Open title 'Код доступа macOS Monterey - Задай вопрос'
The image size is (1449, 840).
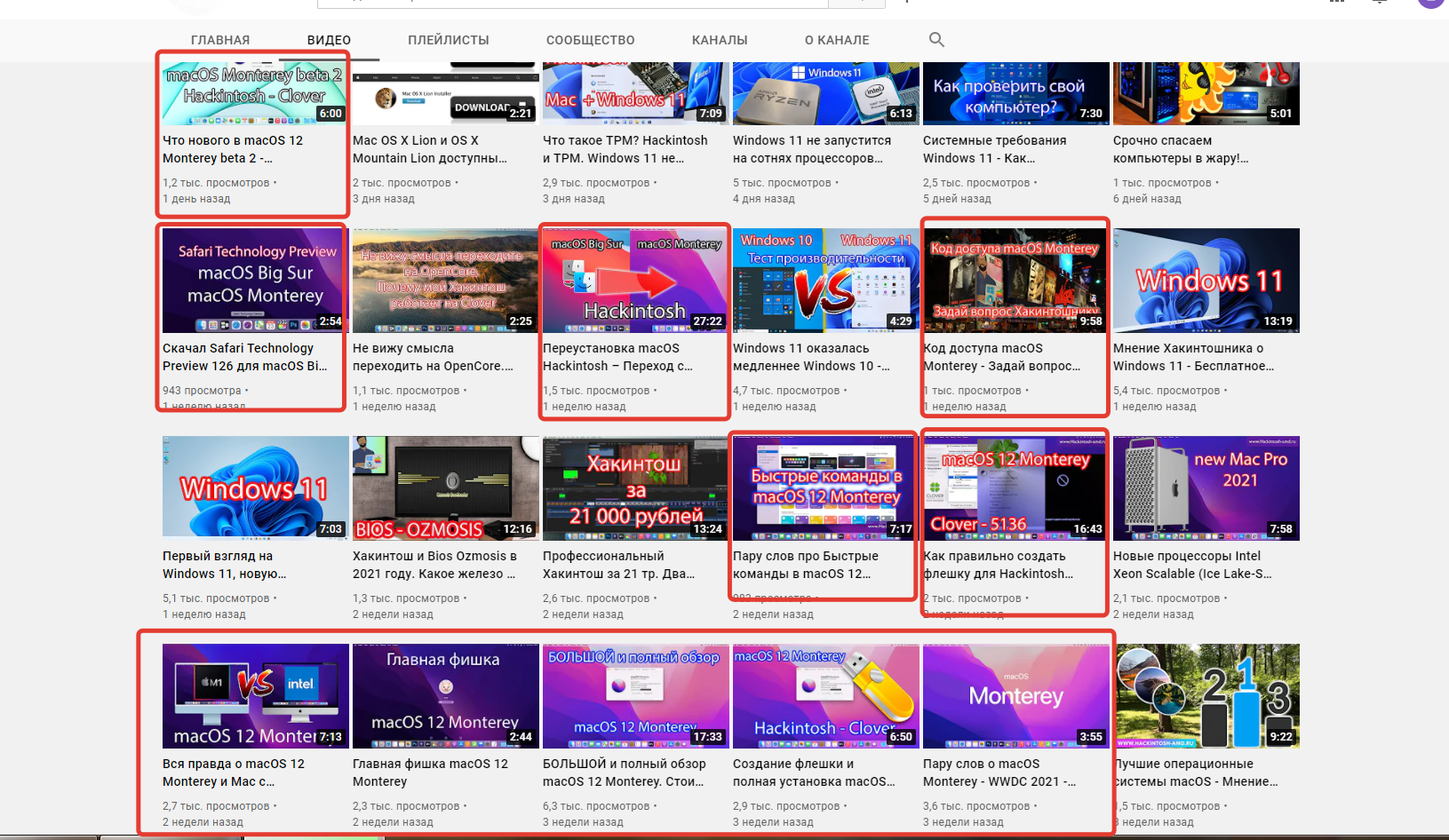point(1002,357)
